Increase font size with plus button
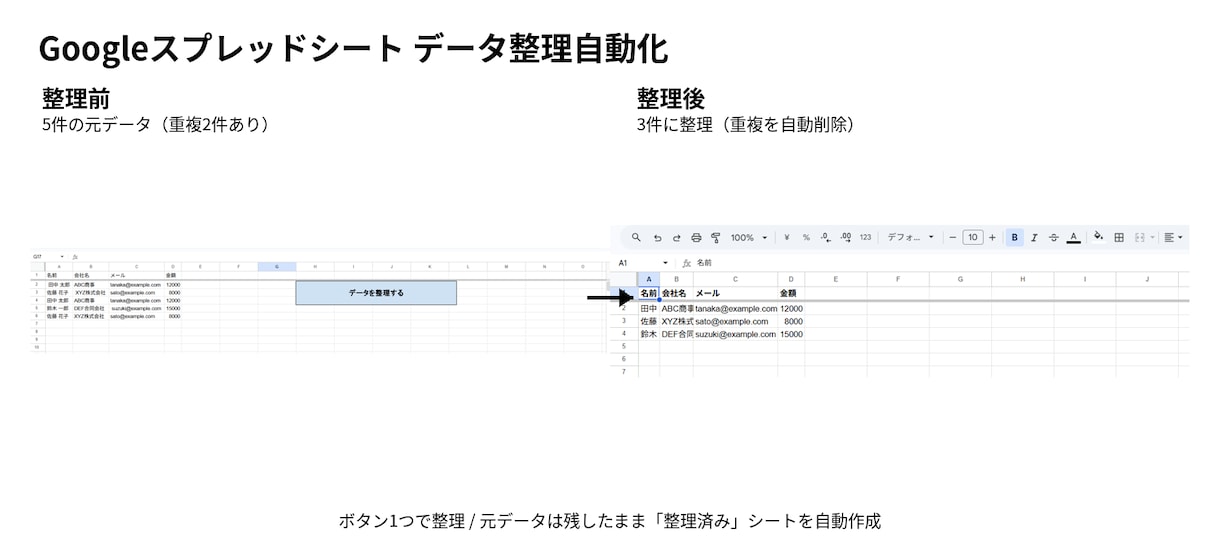Image resolution: width=1220 pixels, height=549 pixels. pos(992,238)
